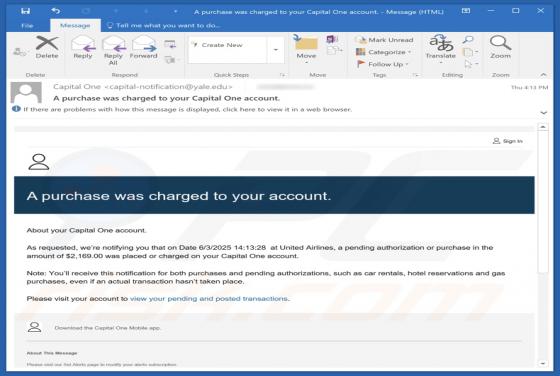The height and width of the screenshot is (376, 560).
Task: Open the Quick Steps dialog launcher
Action: click(x=282, y=75)
